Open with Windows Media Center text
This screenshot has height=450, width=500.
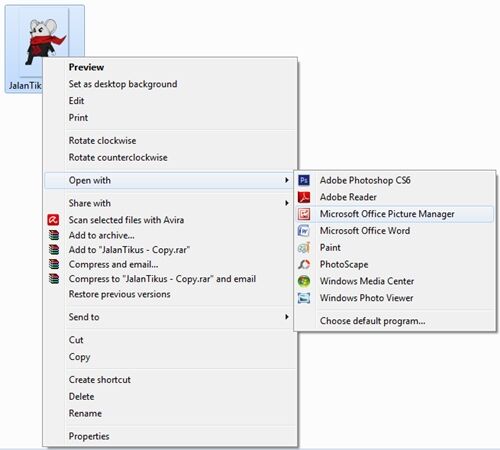tap(367, 281)
